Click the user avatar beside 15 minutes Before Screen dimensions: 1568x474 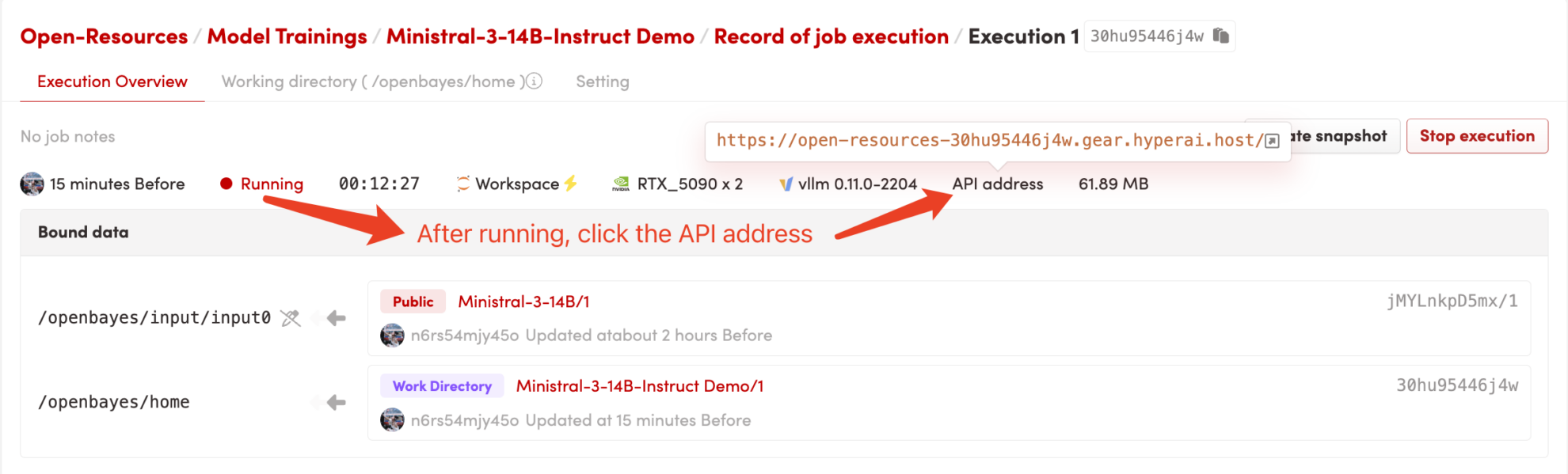tap(32, 184)
